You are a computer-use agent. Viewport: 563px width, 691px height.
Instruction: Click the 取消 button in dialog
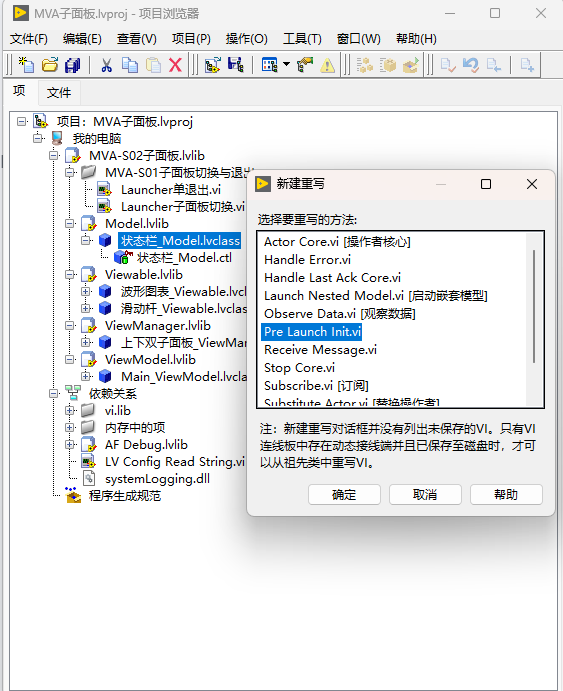pyautogui.click(x=425, y=494)
